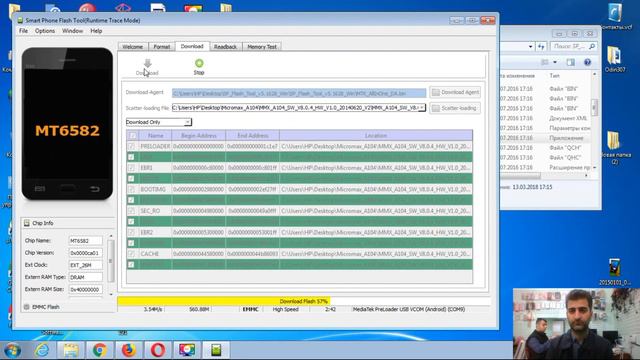
Task: Click the colorful screen-recorder taskbar icon
Action: 187,350
